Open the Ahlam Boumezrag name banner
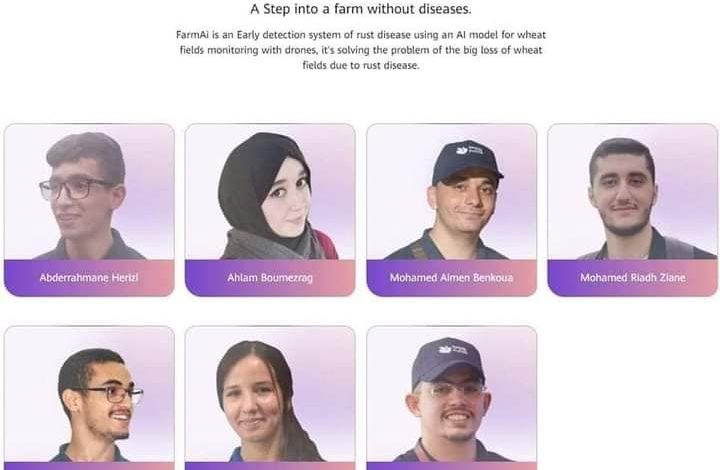Image resolution: width=720 pixels, height=470 pixels. coord(270,278)
